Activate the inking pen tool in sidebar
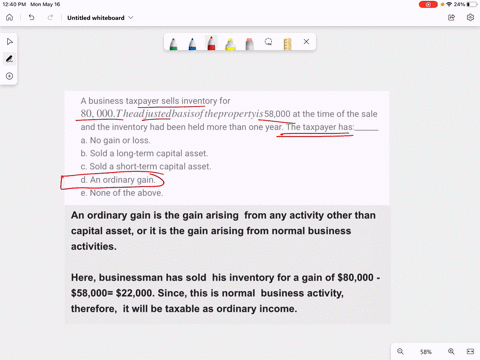This screenshot has width=480, height=360. pos(9,59)
